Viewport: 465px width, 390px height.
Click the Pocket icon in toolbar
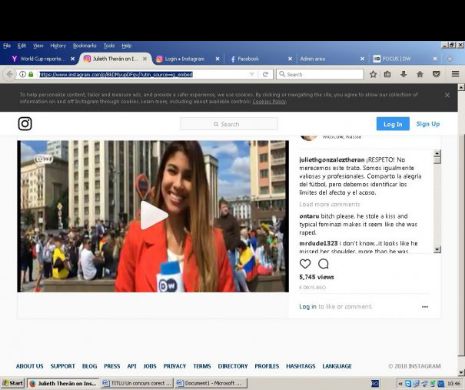click(x=436, y=74)
